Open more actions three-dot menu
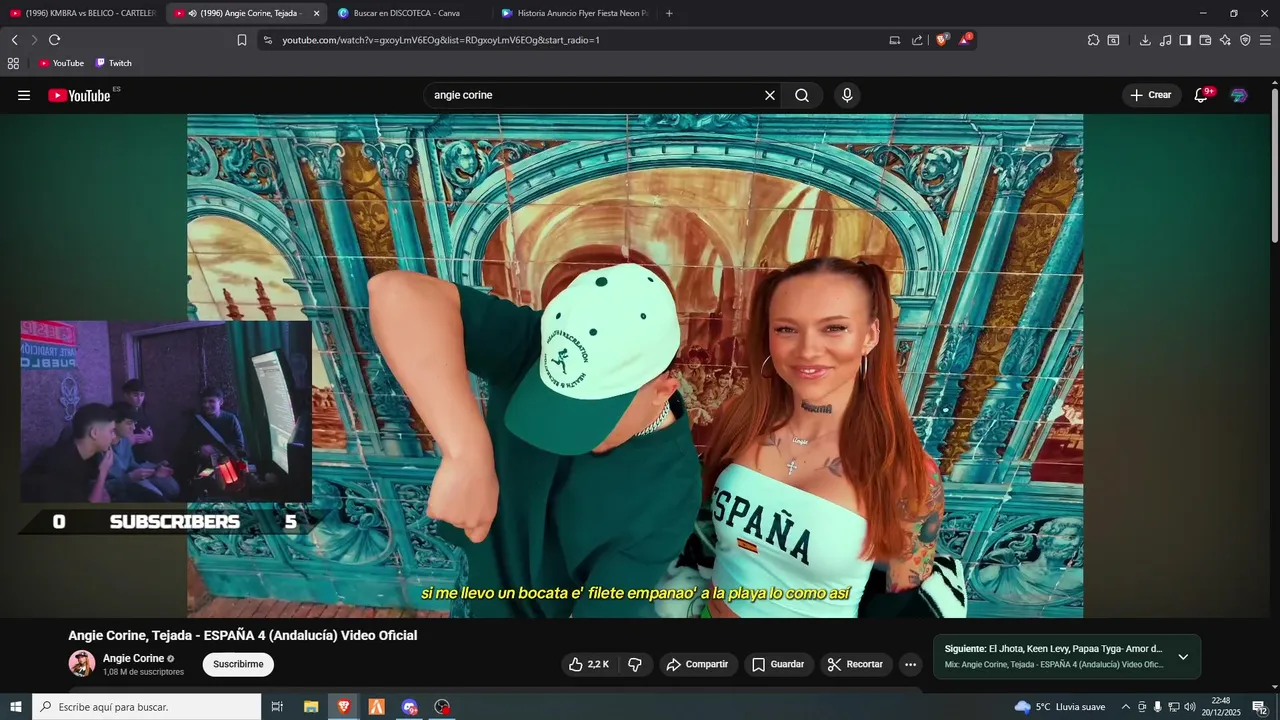 coord(910,664)
